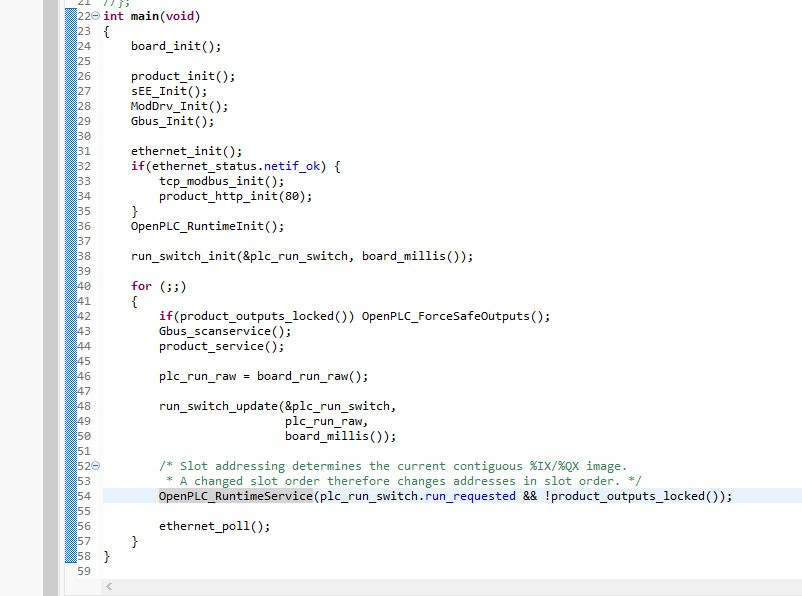Image resolution: width=802 pixels, height=596 pixels.
Task: Click the Gbus_scanservice() call
Action: click(x=225, y=331)
